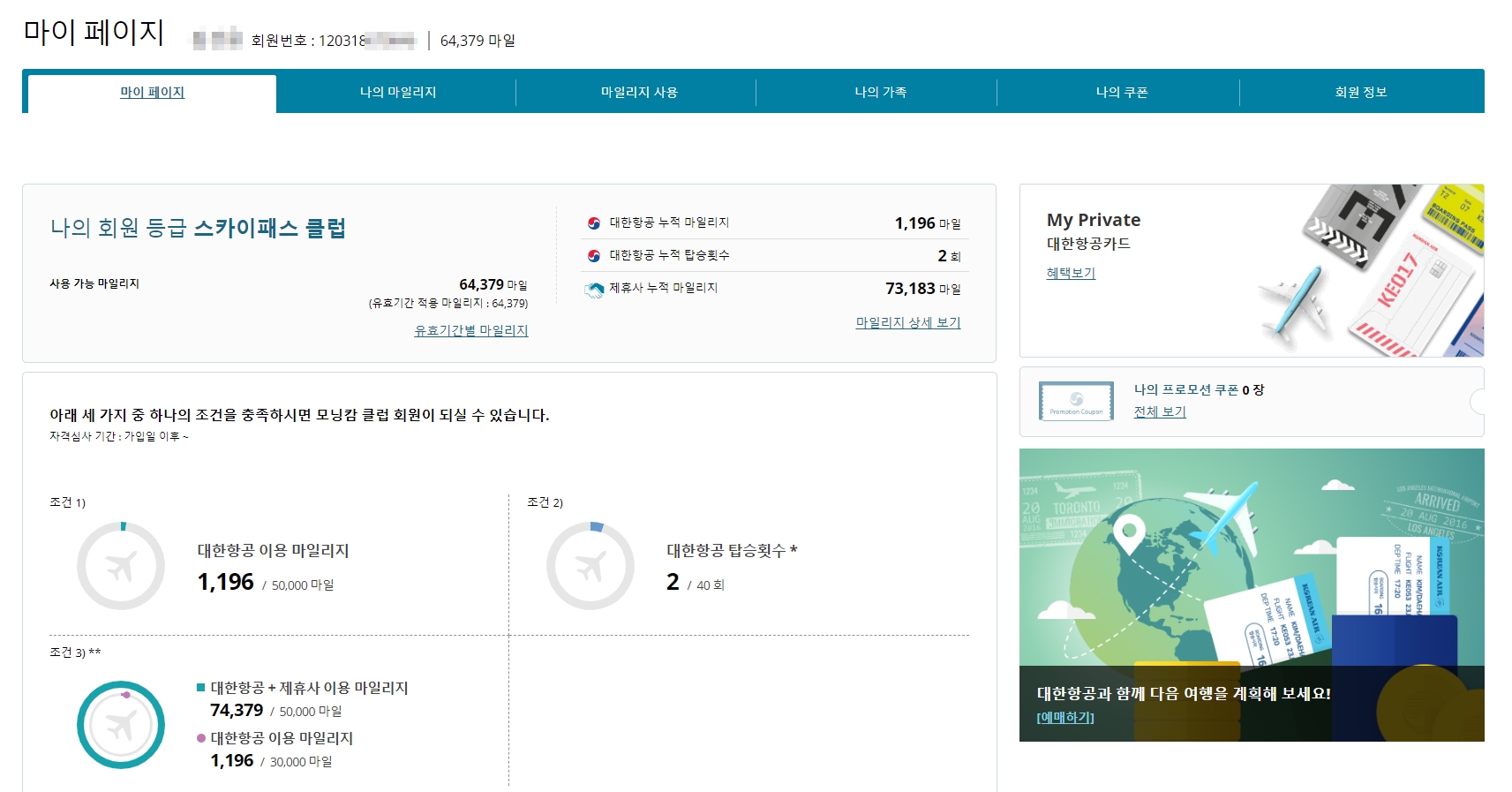1512x792 pixels.
Task: Click the 대한항공 탑승횟수 * label
Action: click(732, 550)
